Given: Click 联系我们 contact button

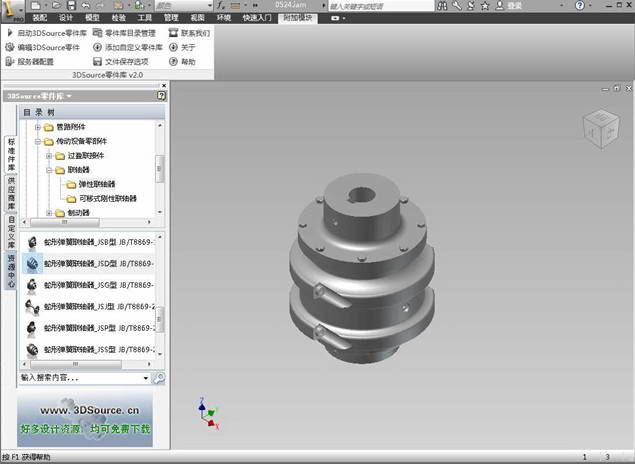Looking at the screenshot, I should (x=190, y=33).
